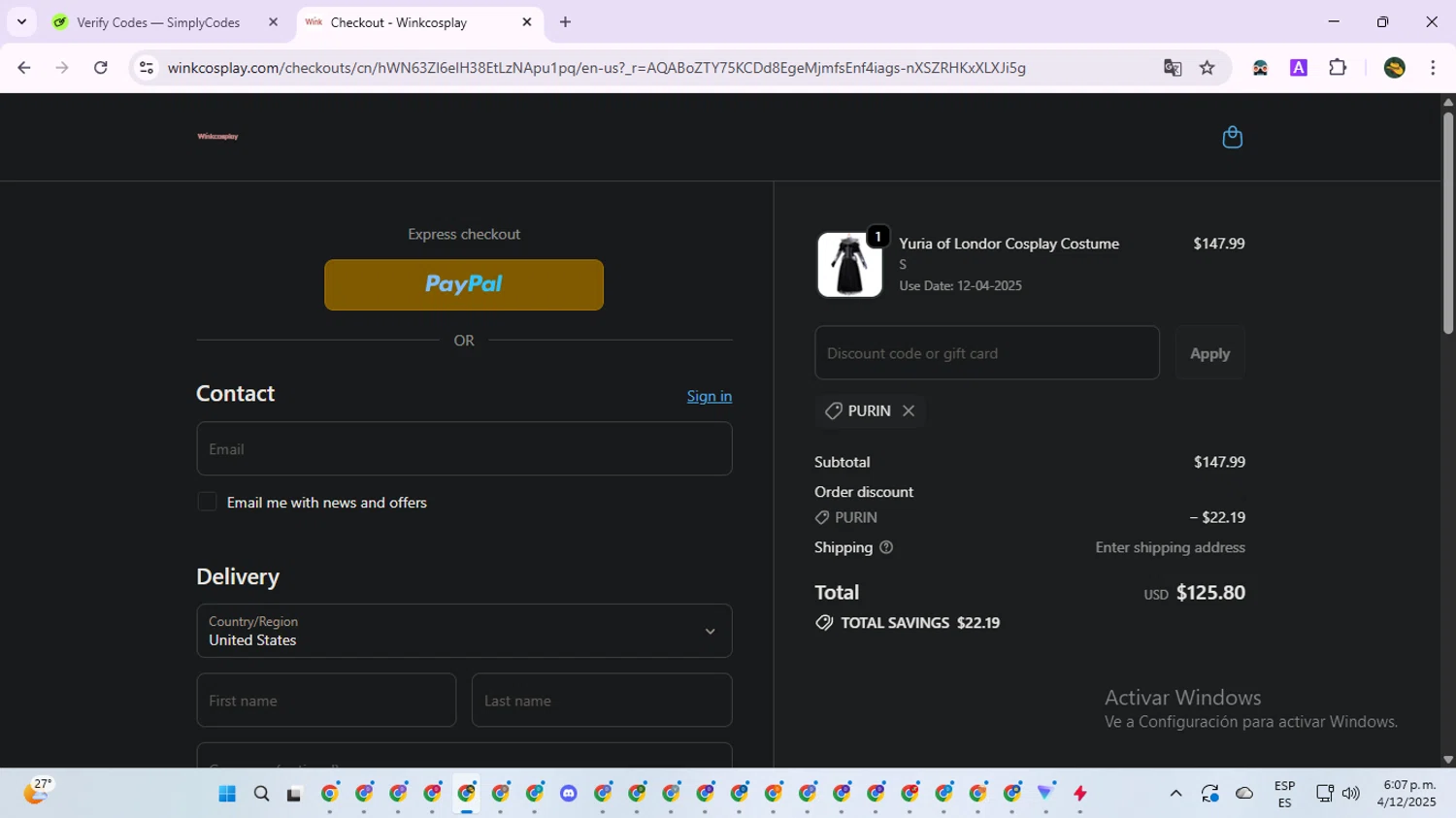The image size is (1456, 818).
Task: Go forward in browser history
Action: 62,68
